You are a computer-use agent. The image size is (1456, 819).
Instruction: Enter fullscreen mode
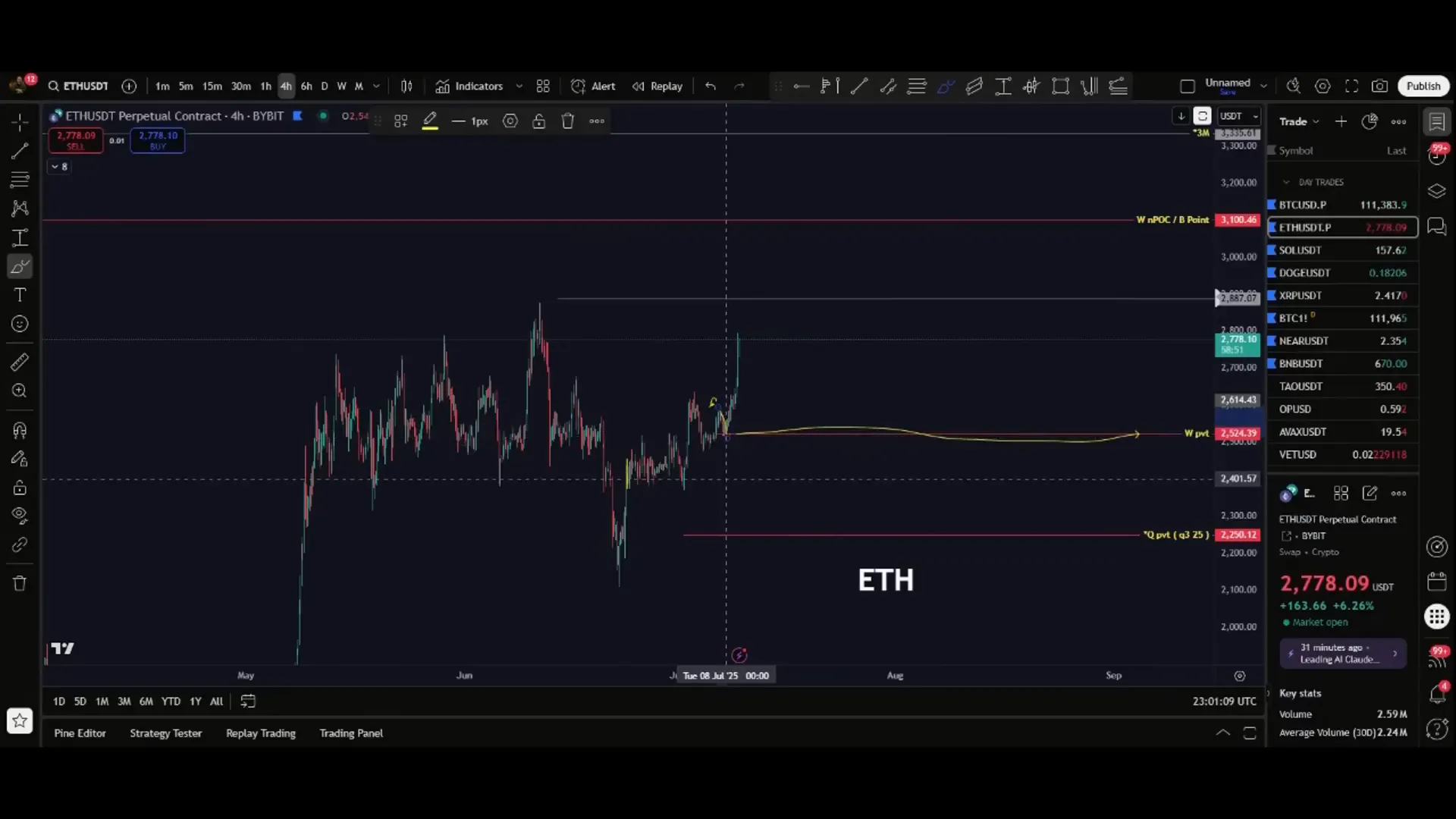1351,86
